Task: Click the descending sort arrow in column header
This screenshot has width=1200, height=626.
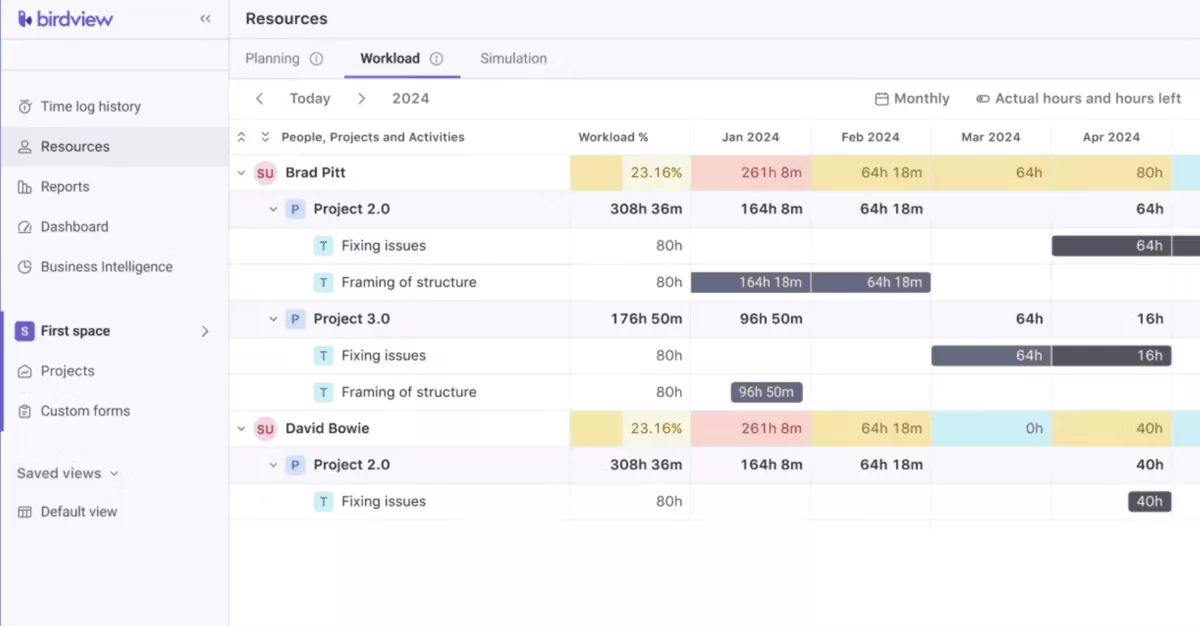Action: [263, 136]
